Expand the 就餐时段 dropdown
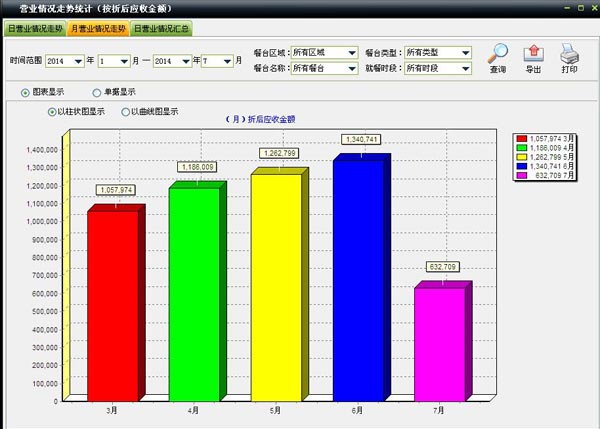 pyautogui.click(x=465, y=68)
